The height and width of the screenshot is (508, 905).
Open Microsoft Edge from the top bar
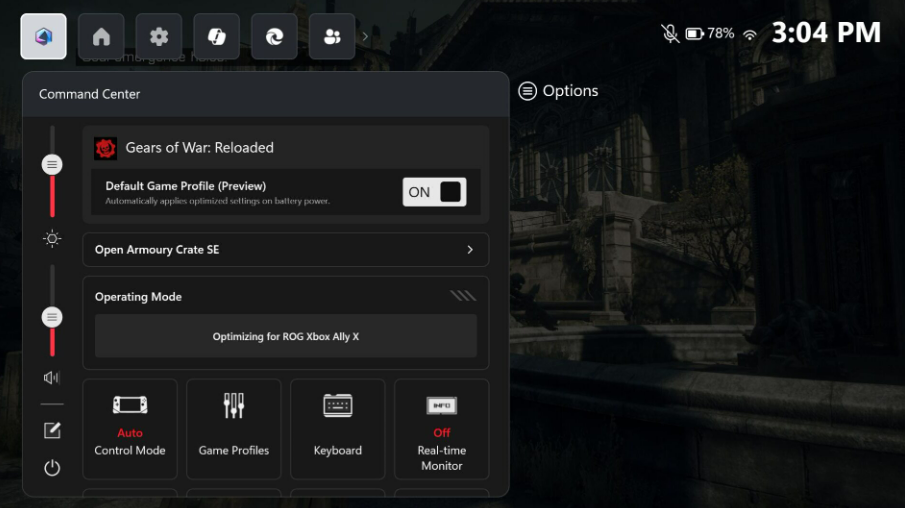[274, 37]
